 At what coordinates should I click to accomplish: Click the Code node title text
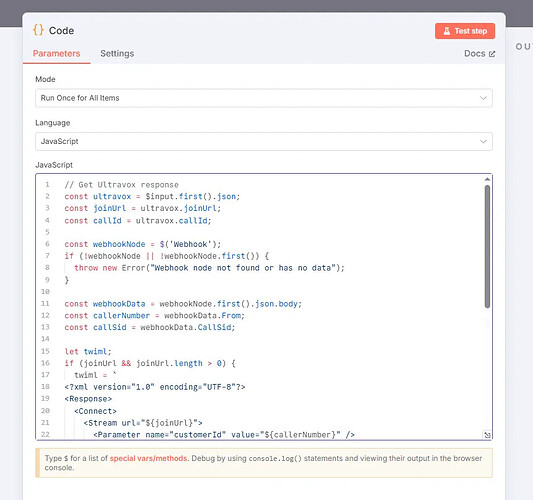62,31
